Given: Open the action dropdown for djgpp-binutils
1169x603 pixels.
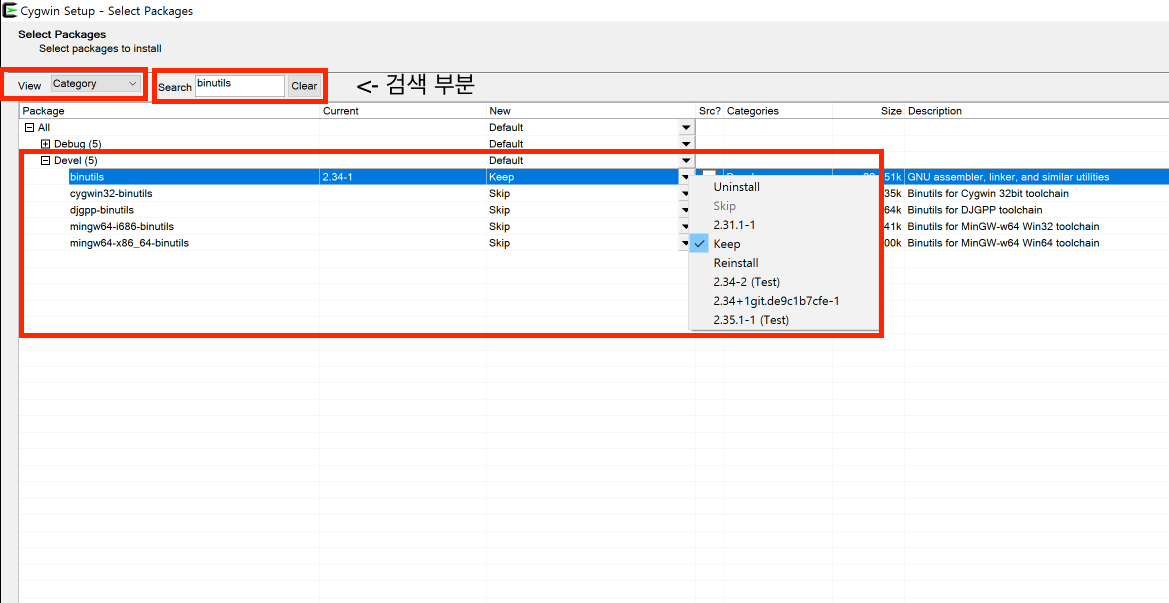Looking at the screenshot, I should 684,210.
